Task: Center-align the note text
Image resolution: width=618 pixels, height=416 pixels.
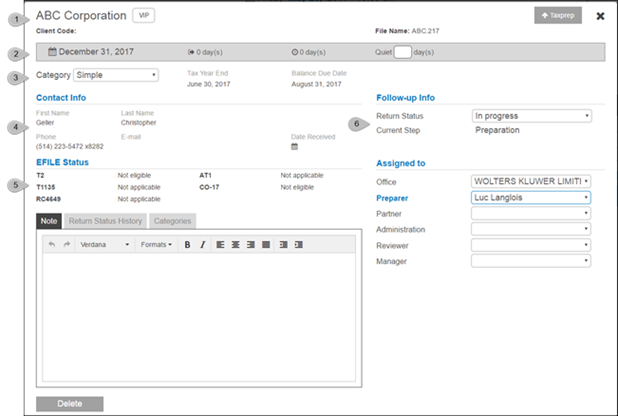Action: [235, 244]
